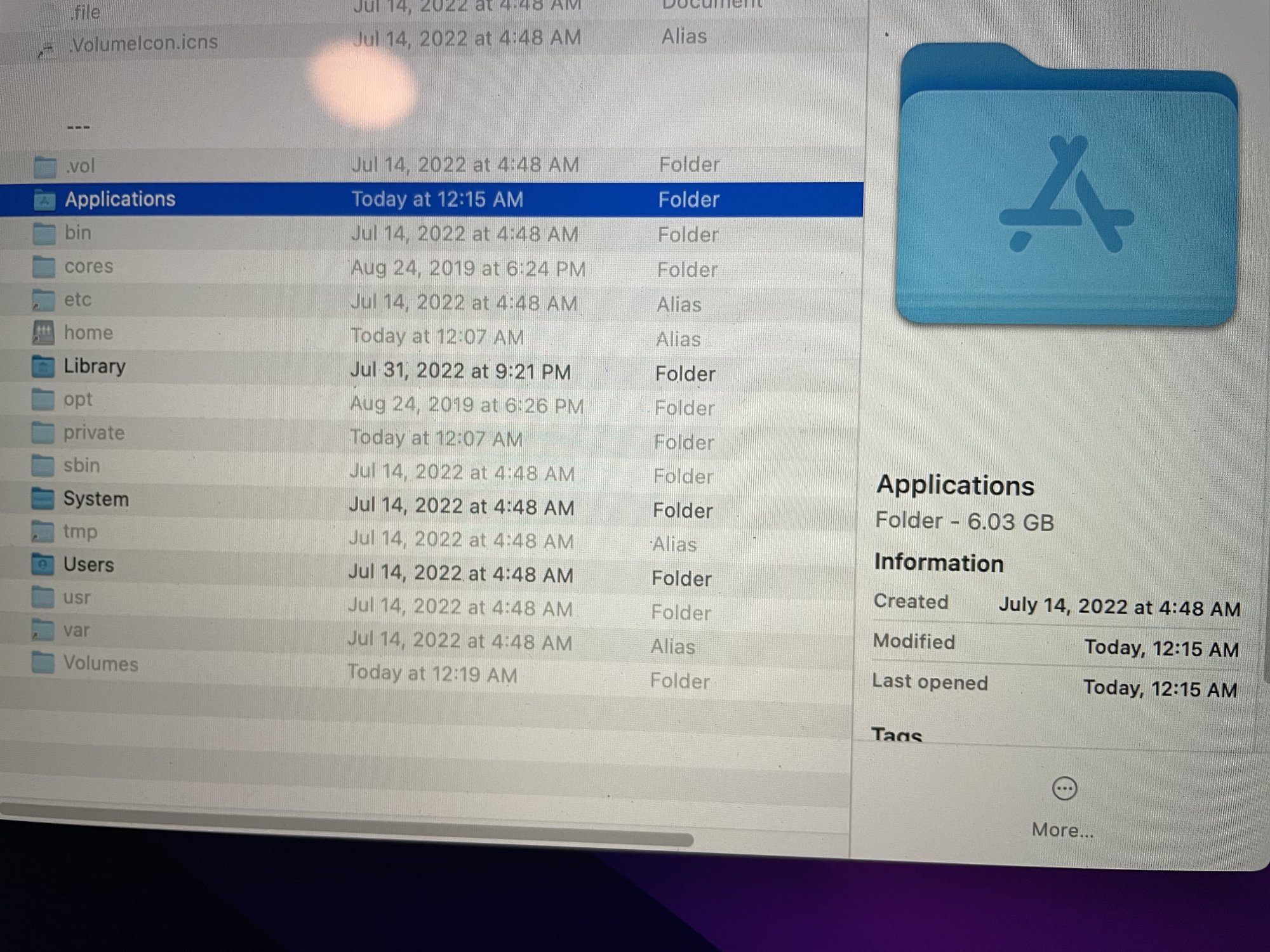Select the .vol folder row
Image resolution: width=1270 pixels, height=952 pixels.
pos(80,166)
